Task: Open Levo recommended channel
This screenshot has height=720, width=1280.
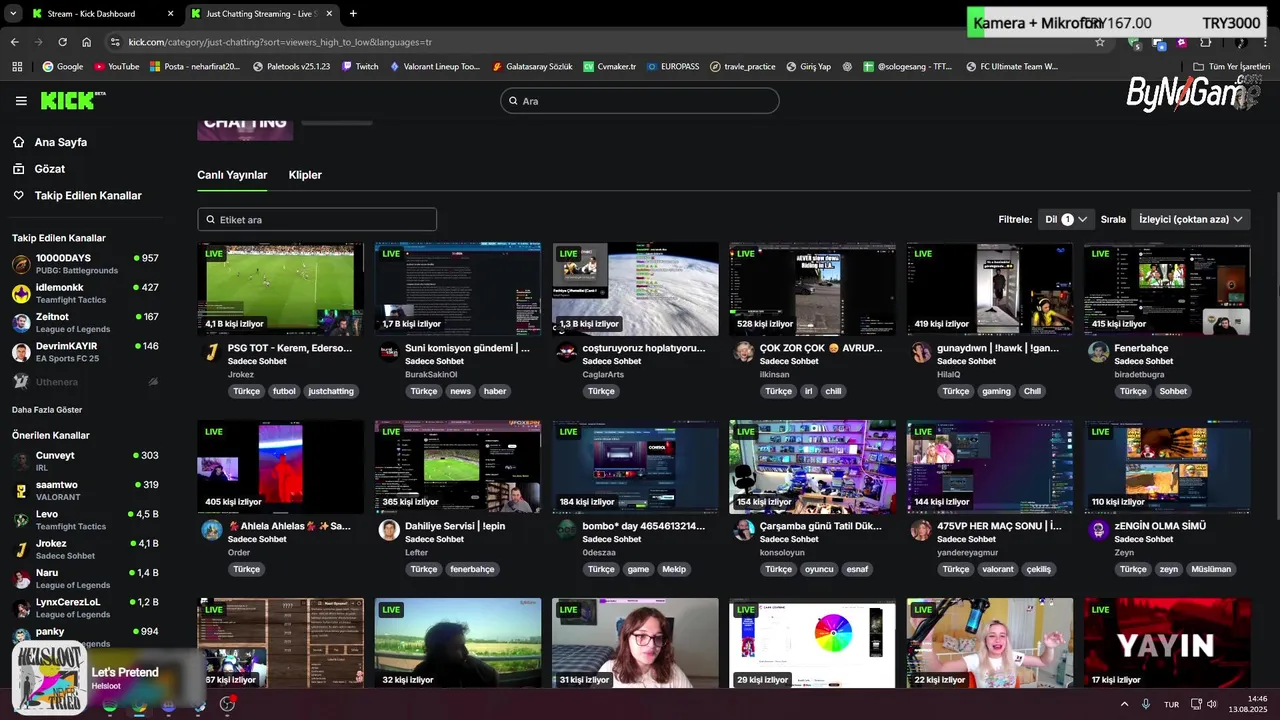Action: point(85,520)
